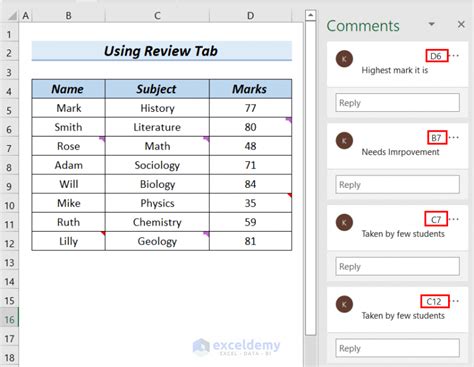Viewport: 474px width, 367px height.
Task: Click the Reply field under the C7 comment
Action: [x=397, y=266]
